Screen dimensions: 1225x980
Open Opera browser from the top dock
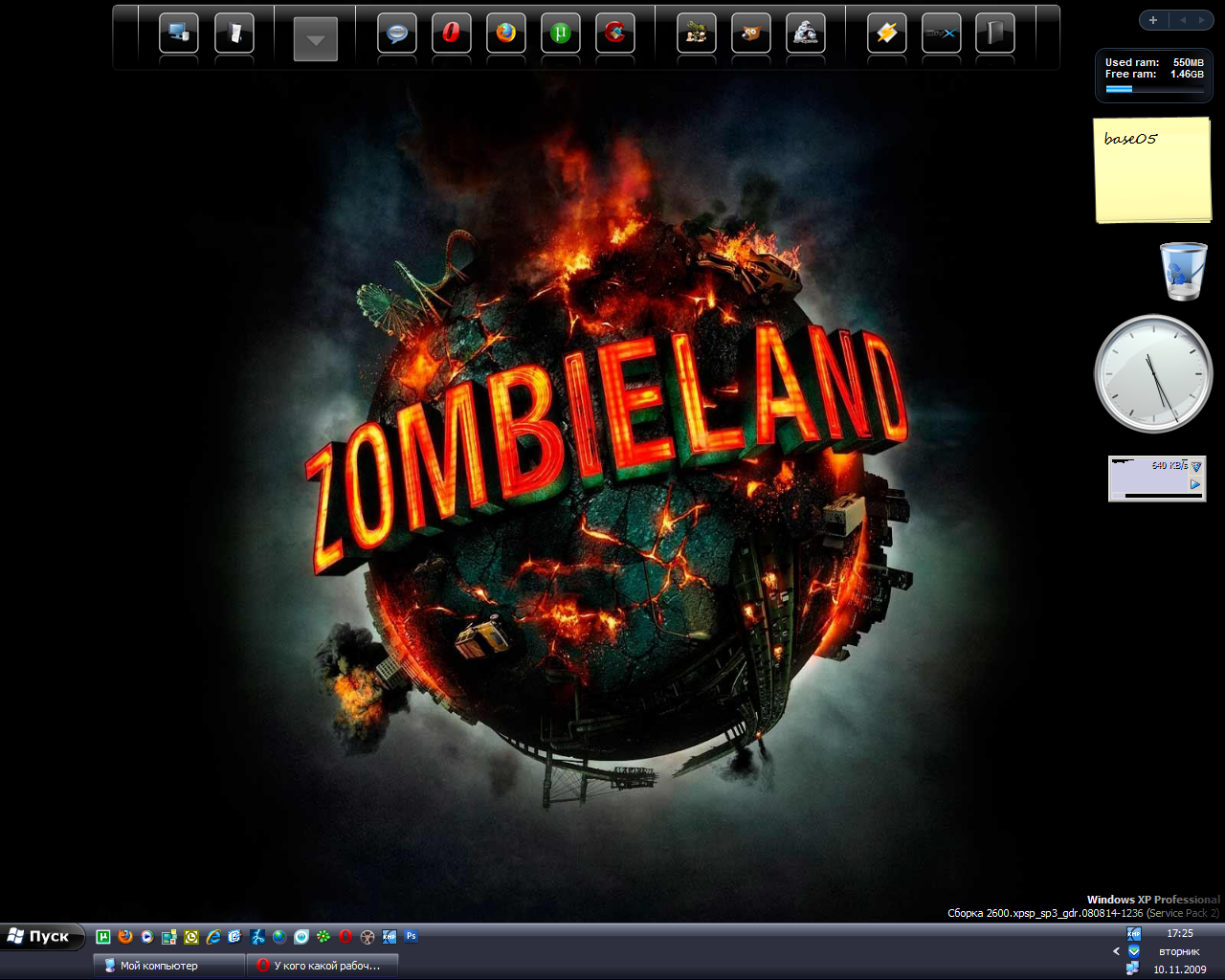pos(451,33)
